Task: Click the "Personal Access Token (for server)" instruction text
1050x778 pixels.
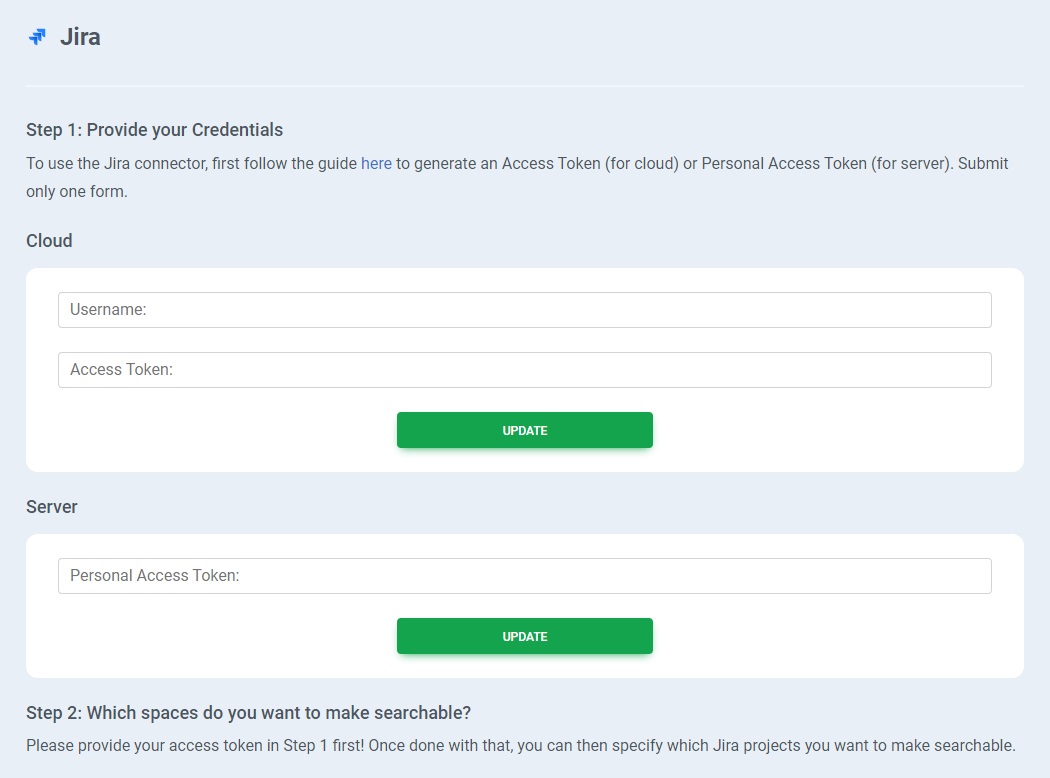Action: [x=825, y=163]
